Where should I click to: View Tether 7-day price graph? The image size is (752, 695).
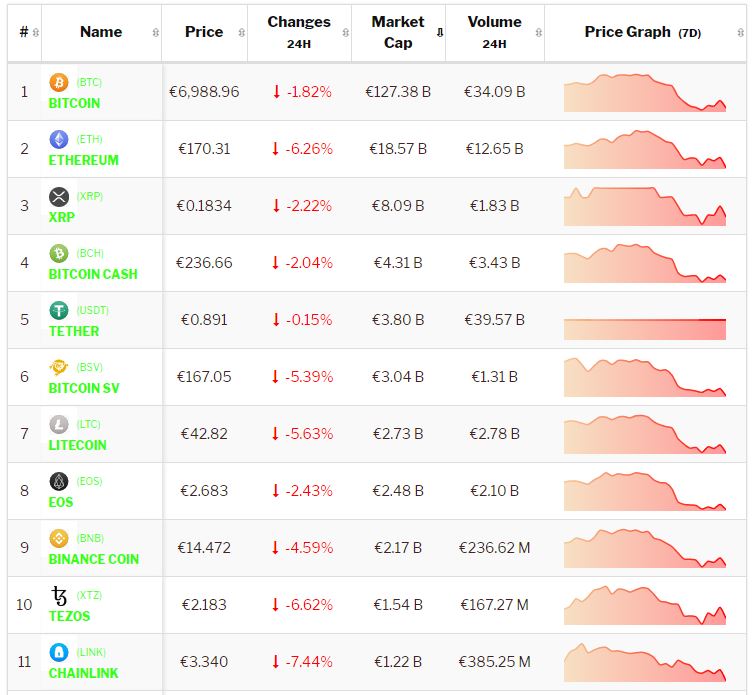coord(644,320)
